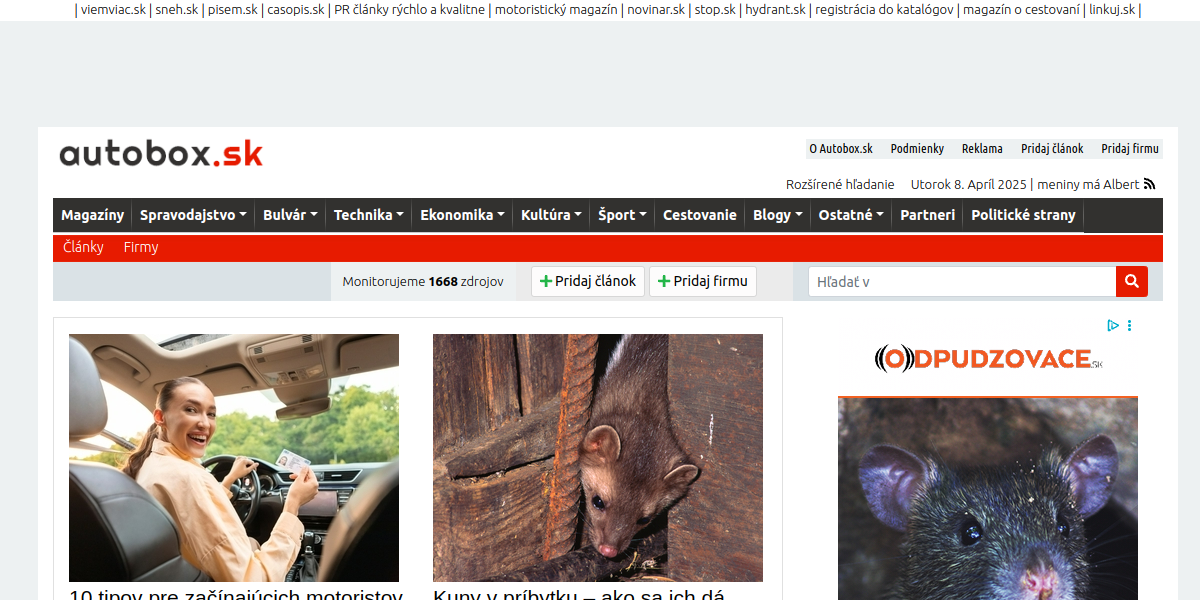The width and height of the screenshot is (1200, 600).
Task: Open the Politické strany menu item
Action: tap(1023, 215)
